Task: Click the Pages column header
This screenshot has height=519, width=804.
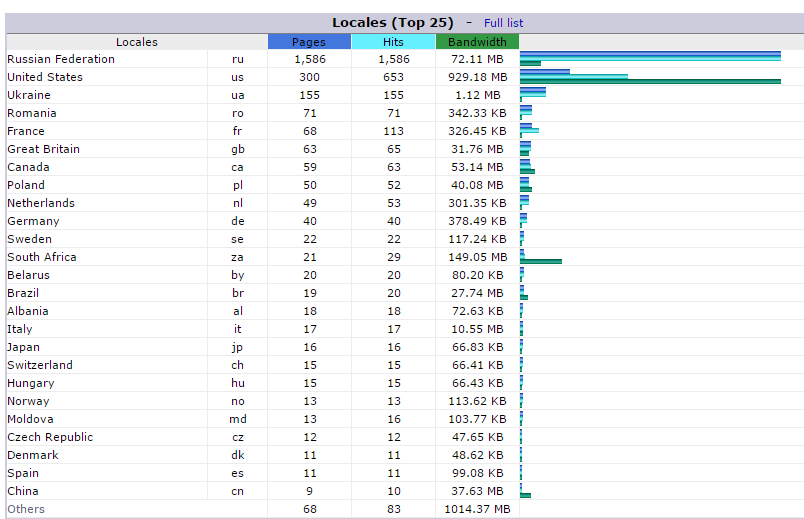Action: 309,42
